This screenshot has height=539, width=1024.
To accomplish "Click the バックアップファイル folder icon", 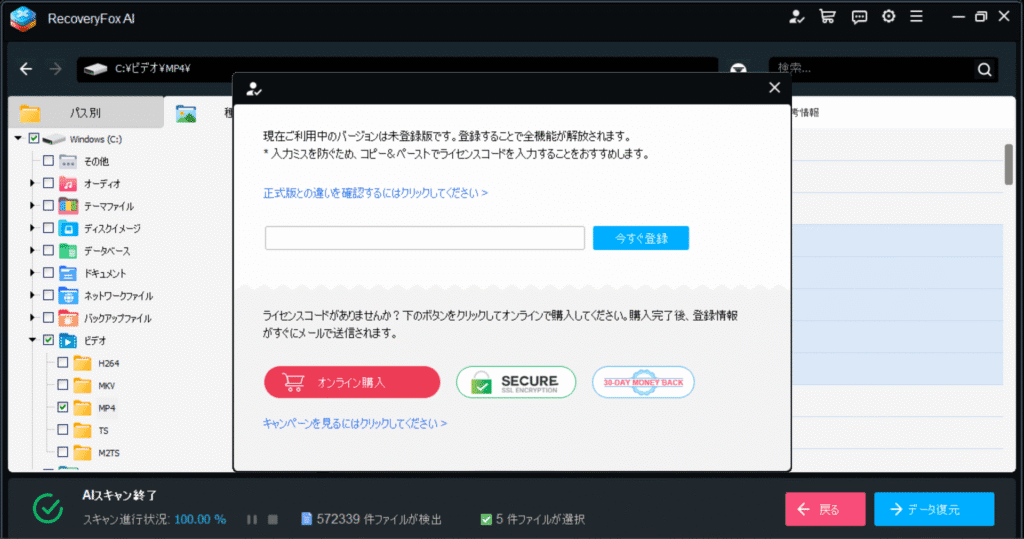I will coord(68,318).
